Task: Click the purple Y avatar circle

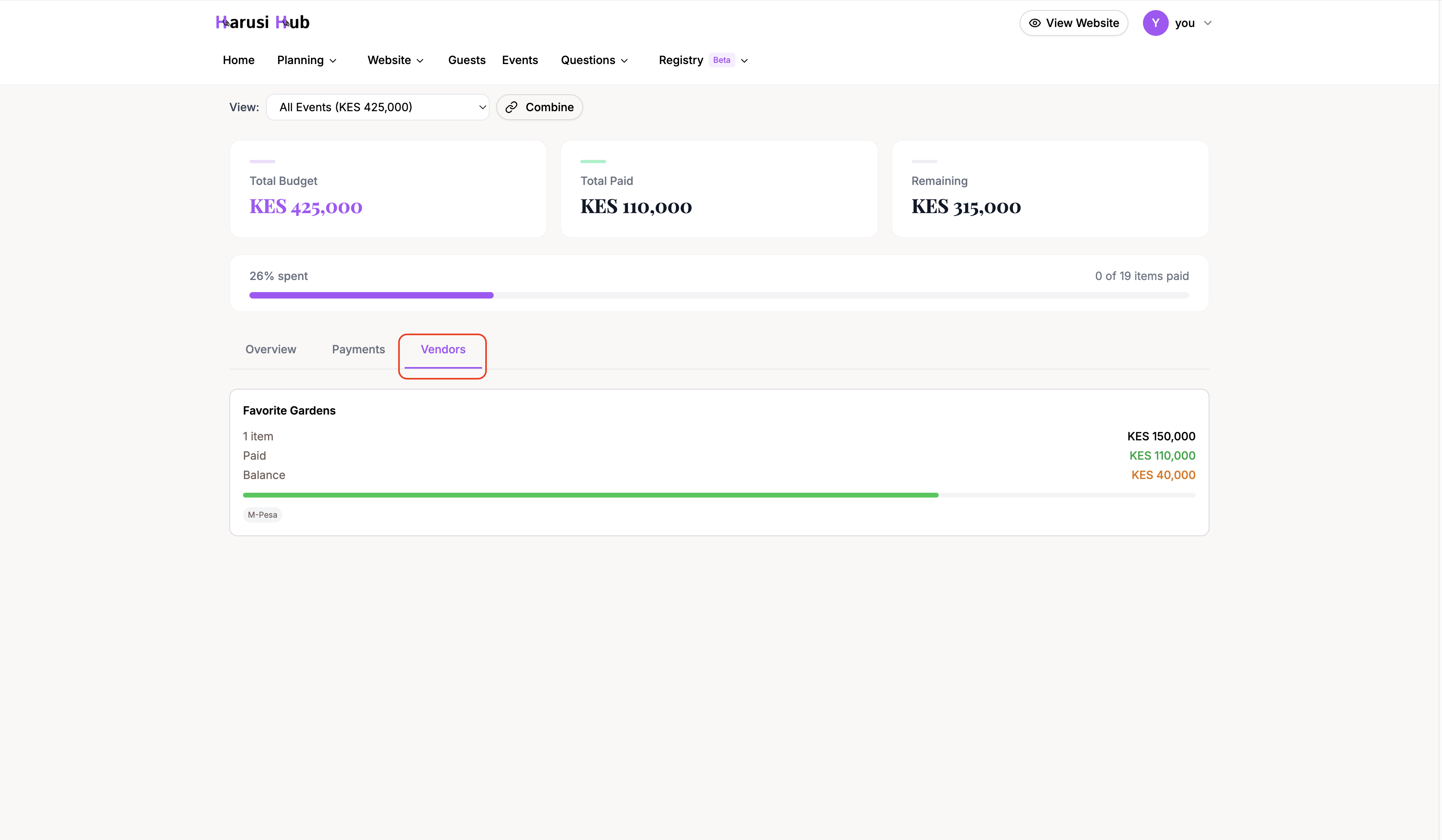Action: 1155,23
